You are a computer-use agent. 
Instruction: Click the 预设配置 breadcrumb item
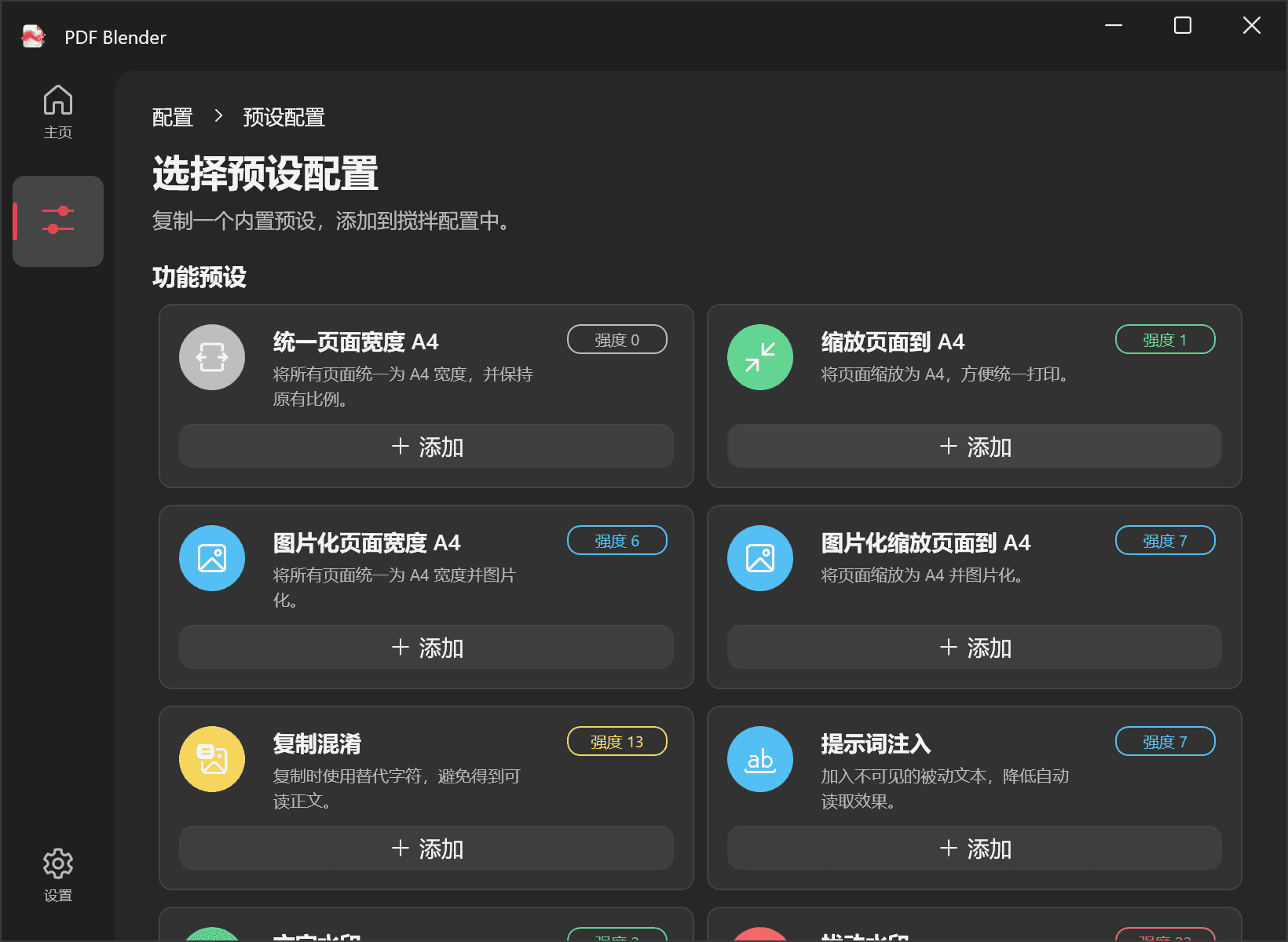point(284,117)
